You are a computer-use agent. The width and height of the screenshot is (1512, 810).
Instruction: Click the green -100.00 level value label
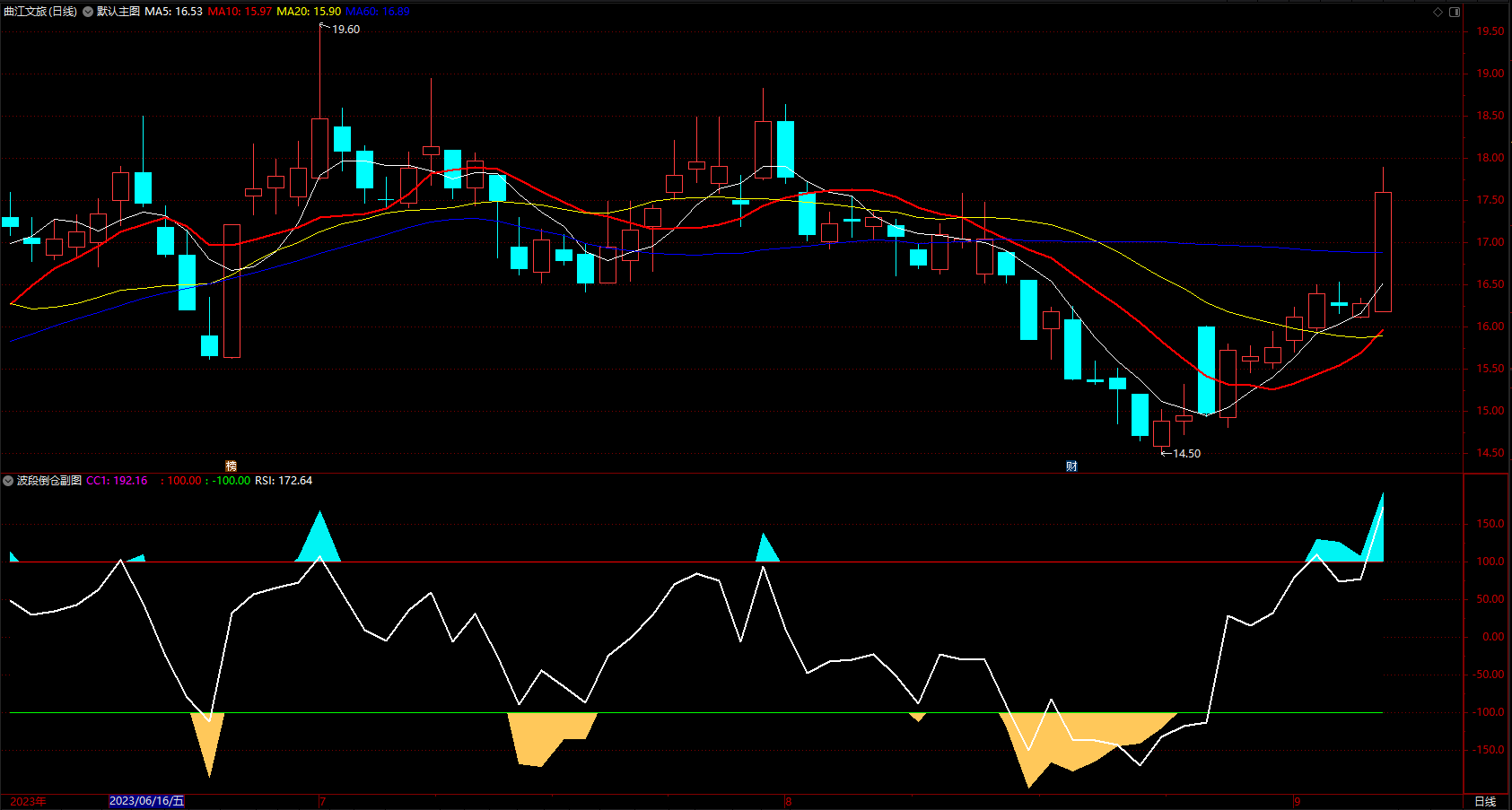coord(232,481)
